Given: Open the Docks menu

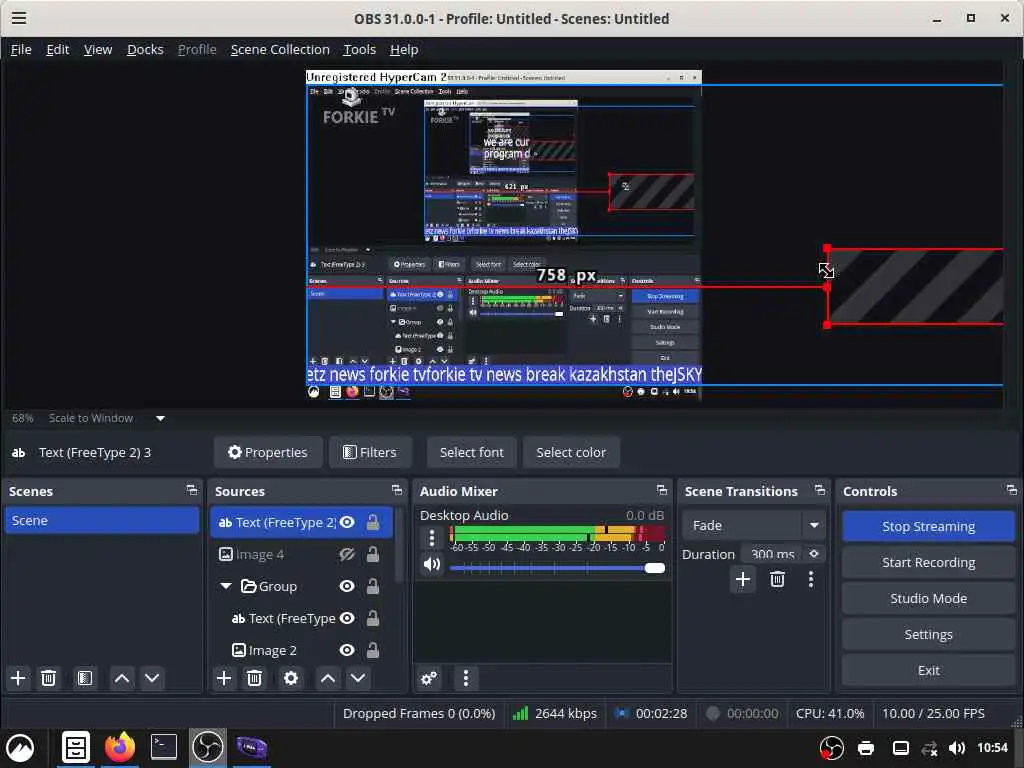Looking at the screenshot, I should tap(145, 50).
